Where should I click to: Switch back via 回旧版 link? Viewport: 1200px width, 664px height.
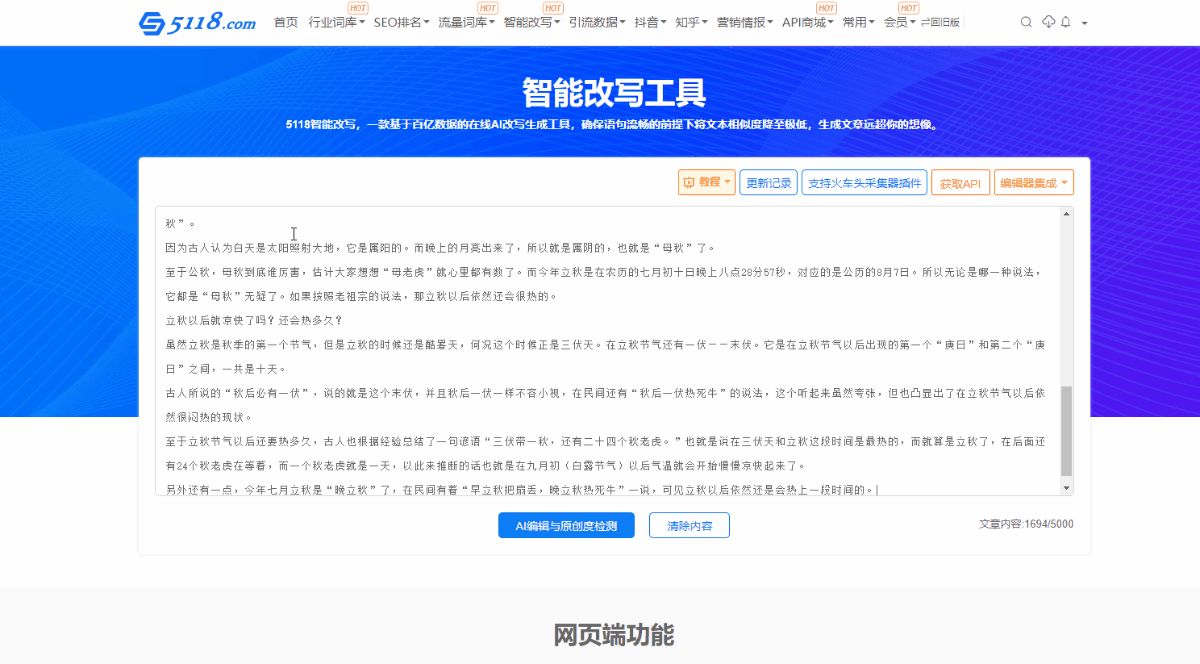point(941,22)
